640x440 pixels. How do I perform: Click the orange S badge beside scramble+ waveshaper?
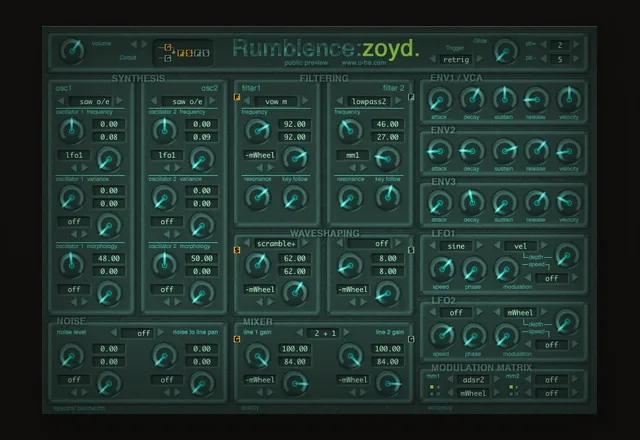pos(237,250)
